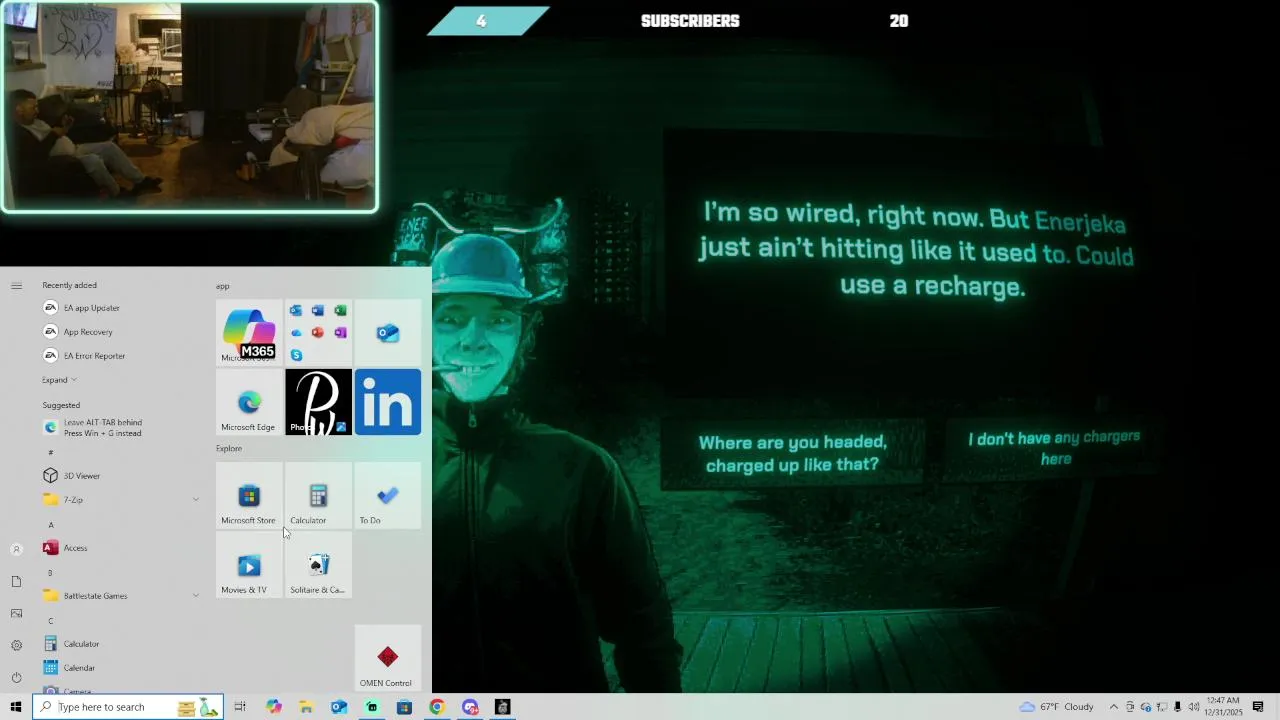Open App Recovery from recently added

point(120,332)
